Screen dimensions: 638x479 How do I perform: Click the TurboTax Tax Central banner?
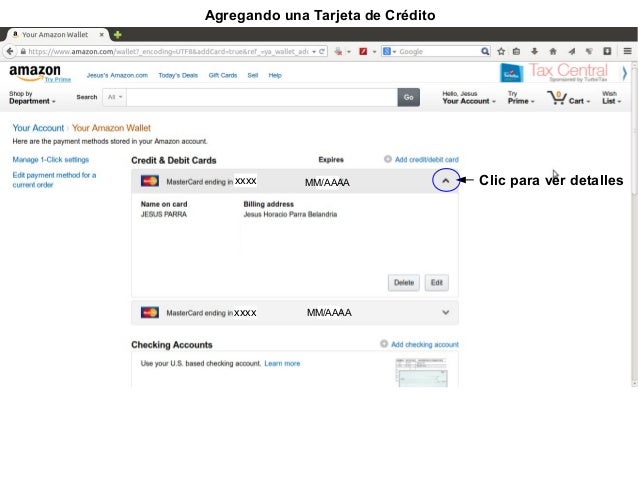pyautogui.click(x=554, y=72)
